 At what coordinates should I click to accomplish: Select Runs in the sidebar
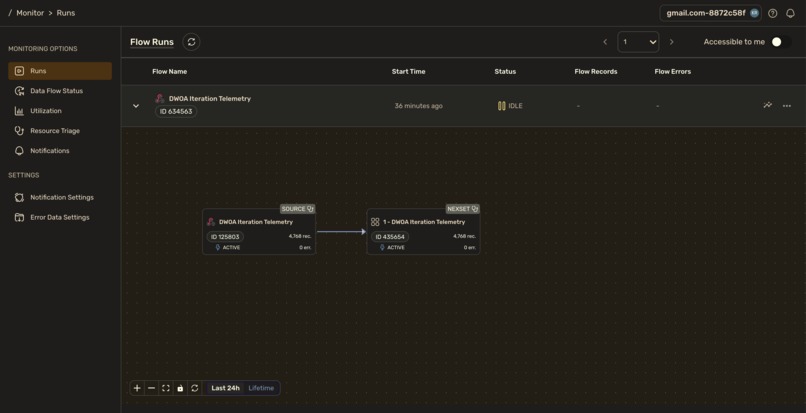[x=60, y=71]
